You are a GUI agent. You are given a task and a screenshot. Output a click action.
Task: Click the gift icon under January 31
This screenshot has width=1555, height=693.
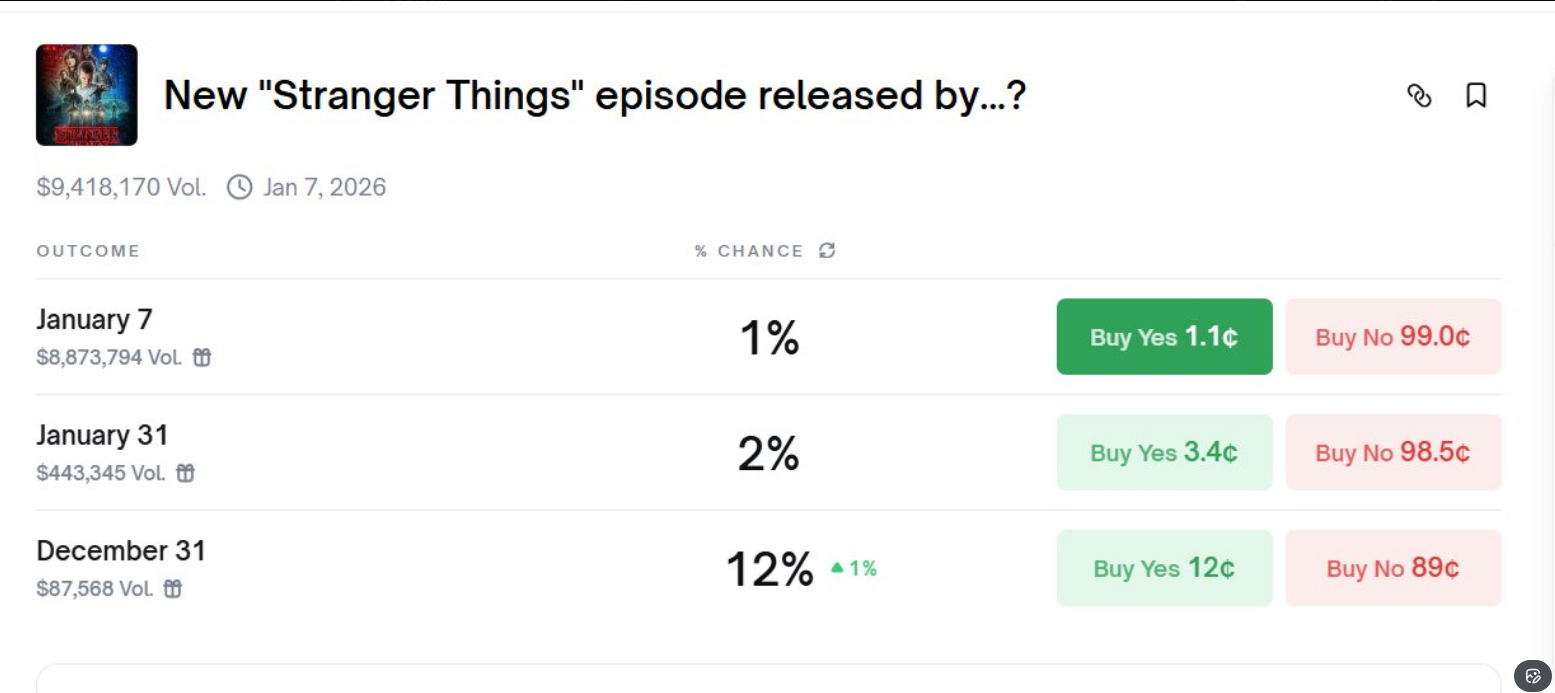click(185, 473)
